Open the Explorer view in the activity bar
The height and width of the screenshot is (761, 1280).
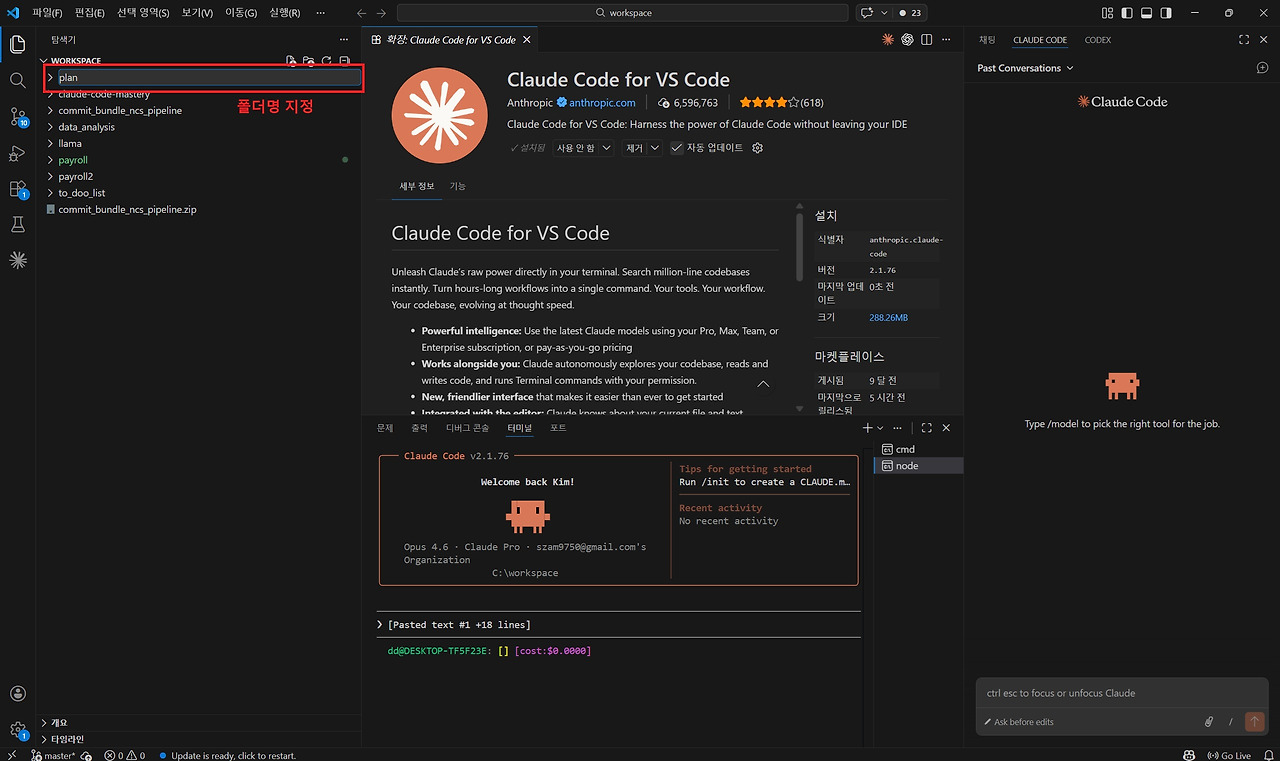[x=17, y=45]
